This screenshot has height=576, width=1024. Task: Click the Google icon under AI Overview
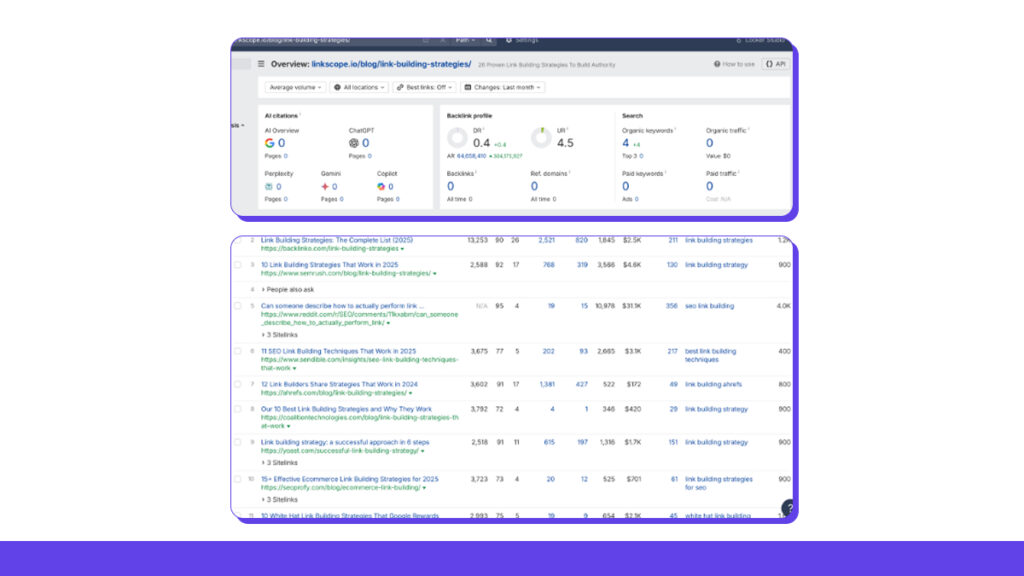coord(269,142)
